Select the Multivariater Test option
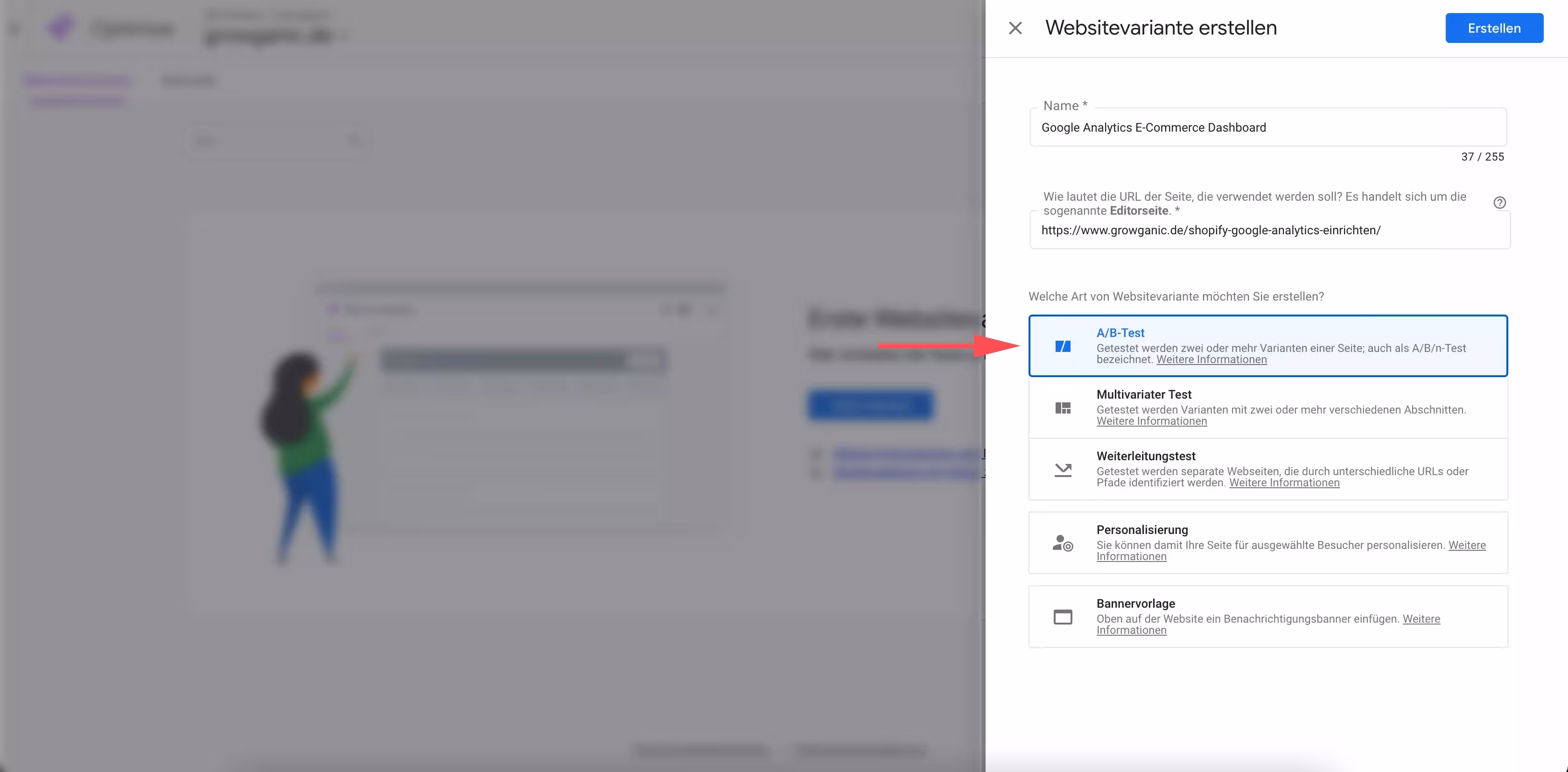The image size is (1568, 772). tap(1268, 407)
